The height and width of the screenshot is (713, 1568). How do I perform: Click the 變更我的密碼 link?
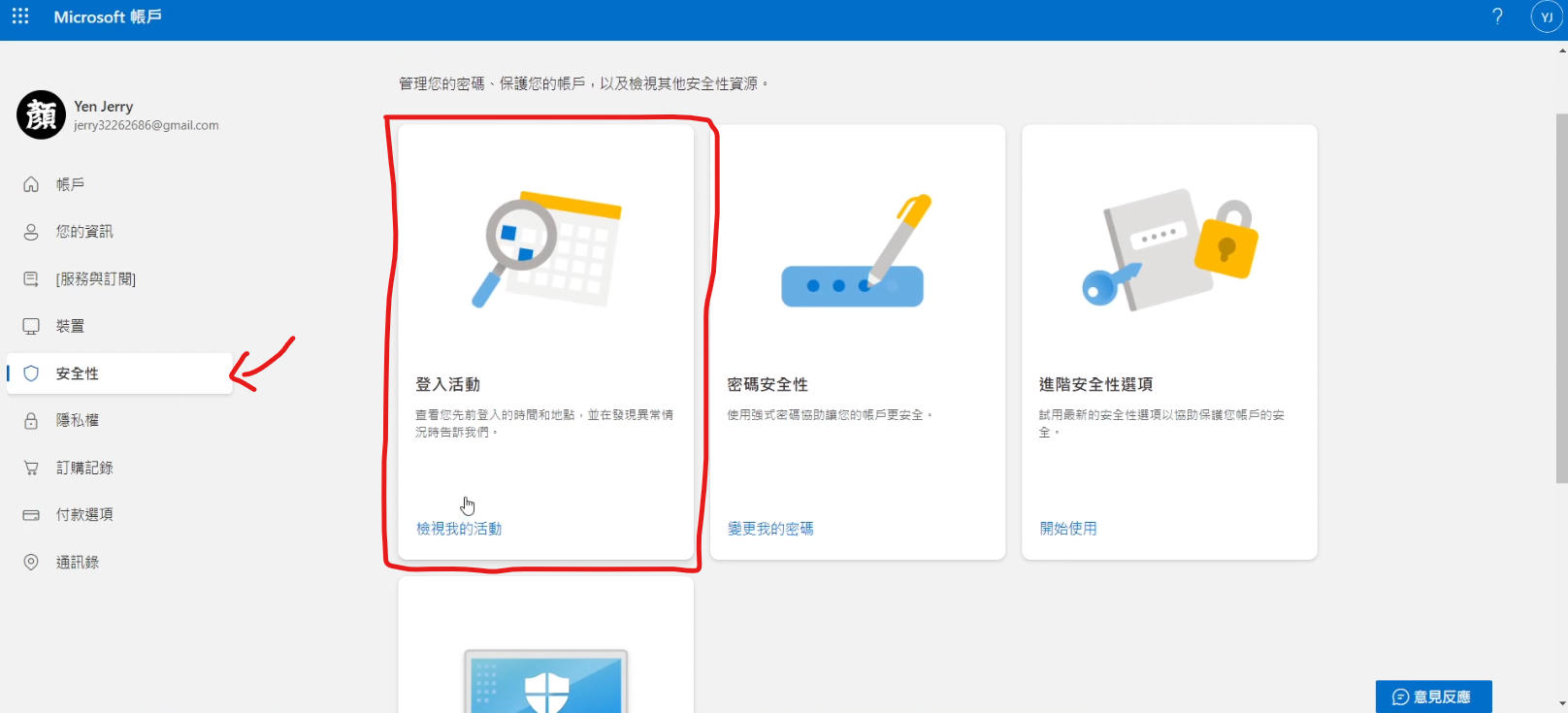pyautogui.click(x=770, y=529)
